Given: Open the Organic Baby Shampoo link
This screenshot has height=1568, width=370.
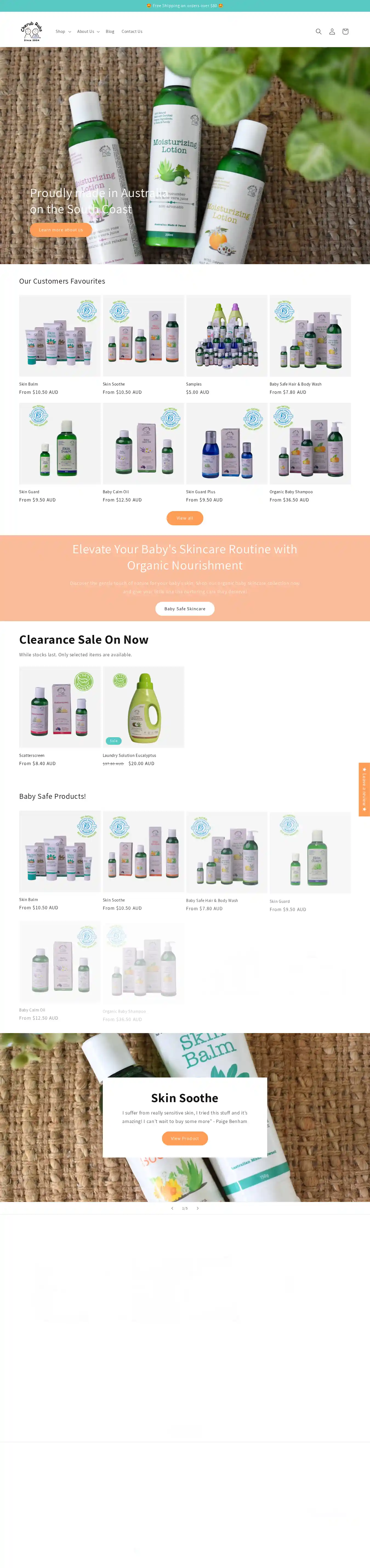Looking at the screenshot, I should [x=291, y=492].
